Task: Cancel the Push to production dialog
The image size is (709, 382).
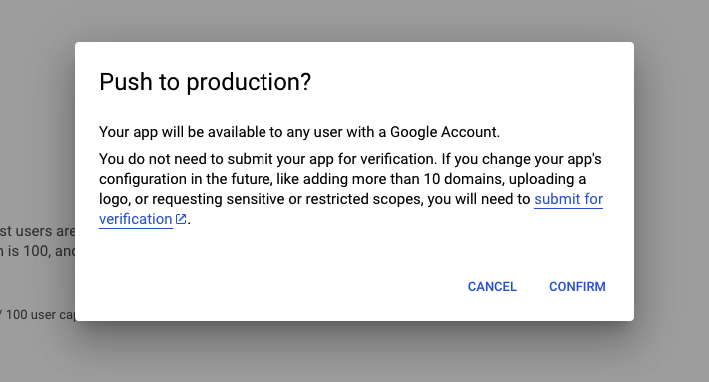Action: pos(492,287)
